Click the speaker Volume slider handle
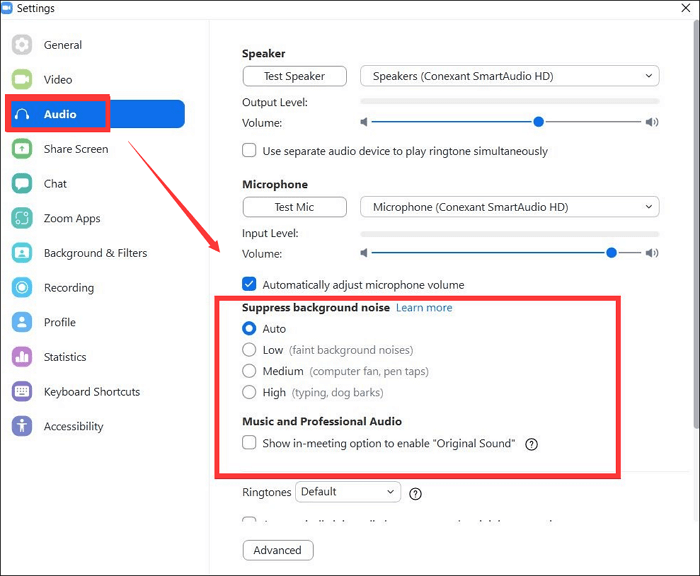This screenshot has width=700, height=576. 538,122
